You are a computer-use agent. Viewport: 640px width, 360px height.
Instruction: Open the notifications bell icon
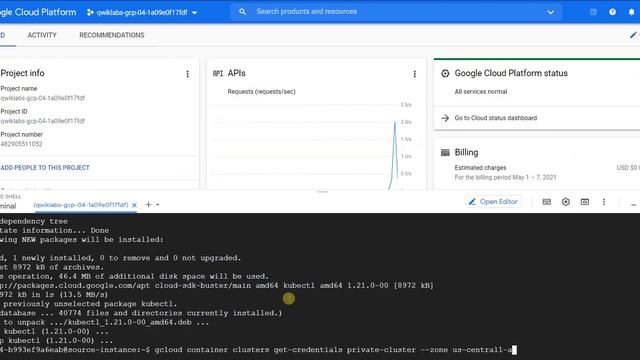coord(631,12)
